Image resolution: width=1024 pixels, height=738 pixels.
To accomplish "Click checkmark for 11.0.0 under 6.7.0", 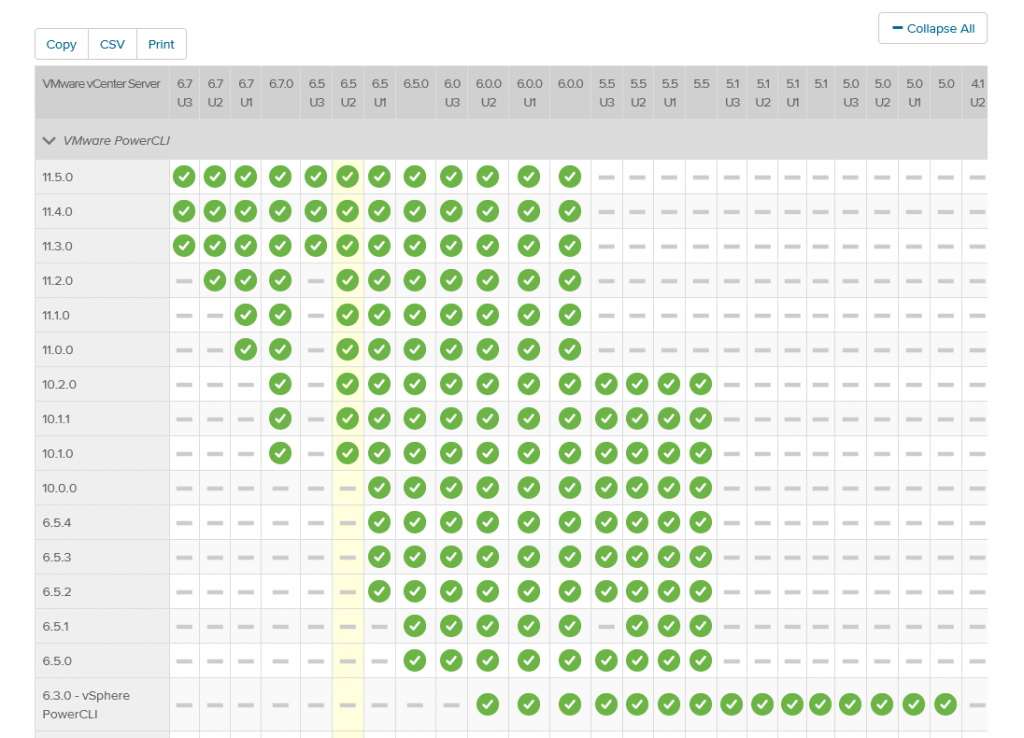I will click(x=280, y=349).
